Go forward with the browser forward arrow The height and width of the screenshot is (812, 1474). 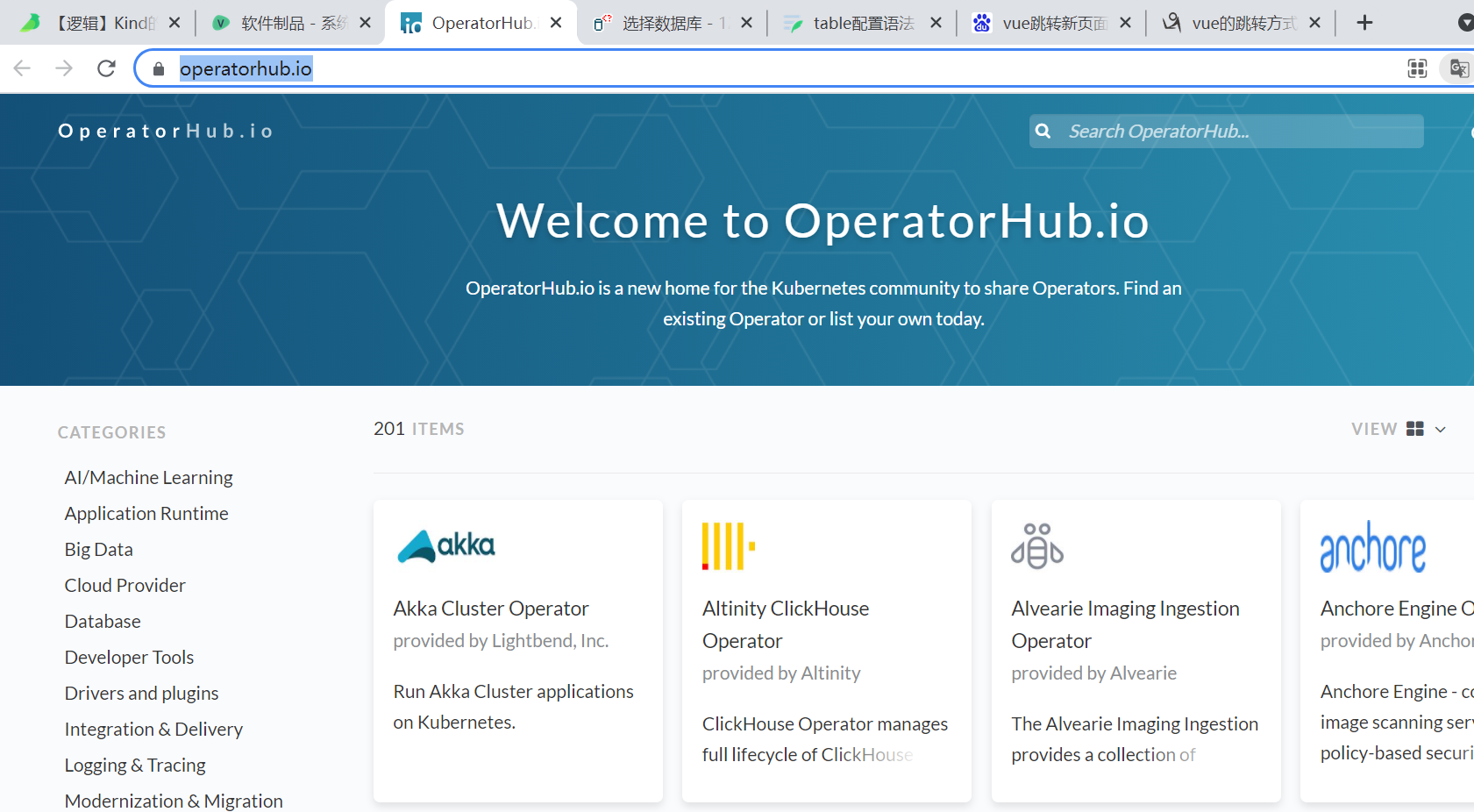64,68
